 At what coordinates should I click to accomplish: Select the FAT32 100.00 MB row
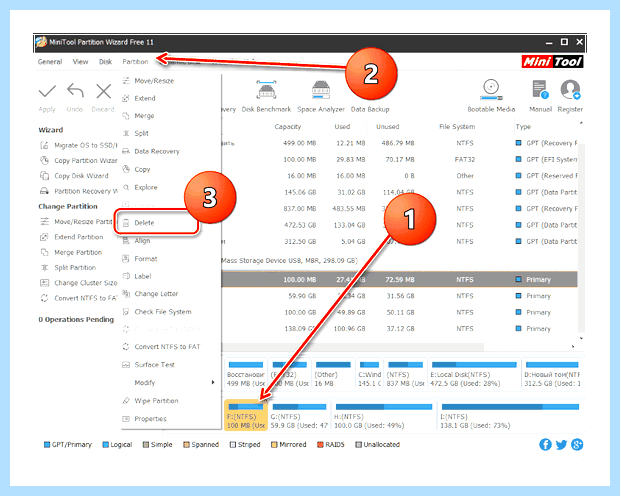click(399, 160)
